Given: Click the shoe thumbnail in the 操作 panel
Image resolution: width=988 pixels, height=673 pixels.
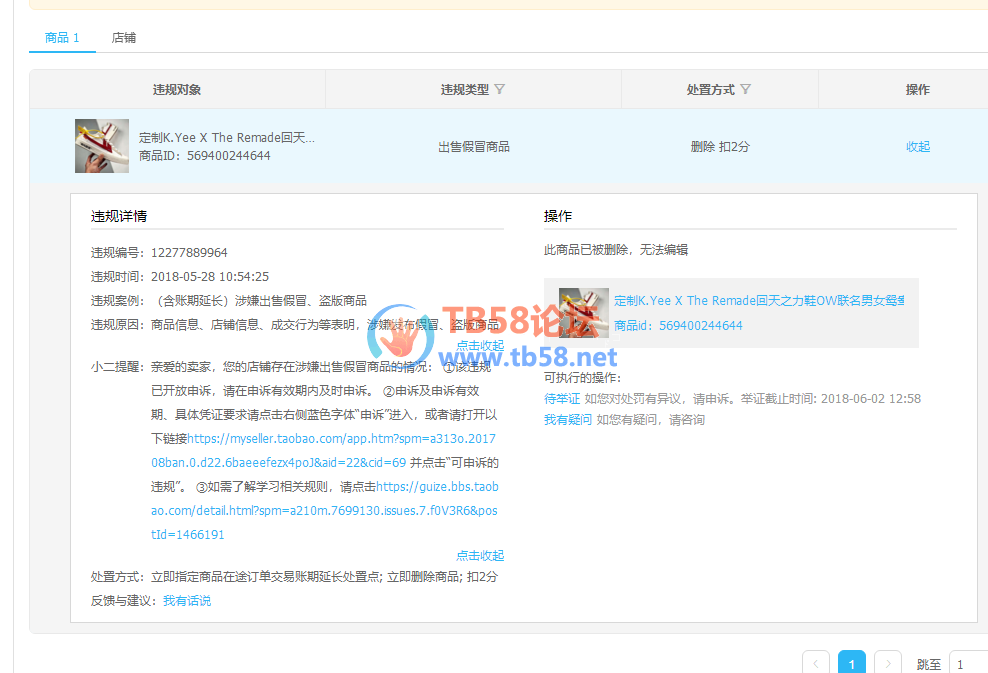Looking at the screenshot, I should pyautogui.click(x=584, y=313).
